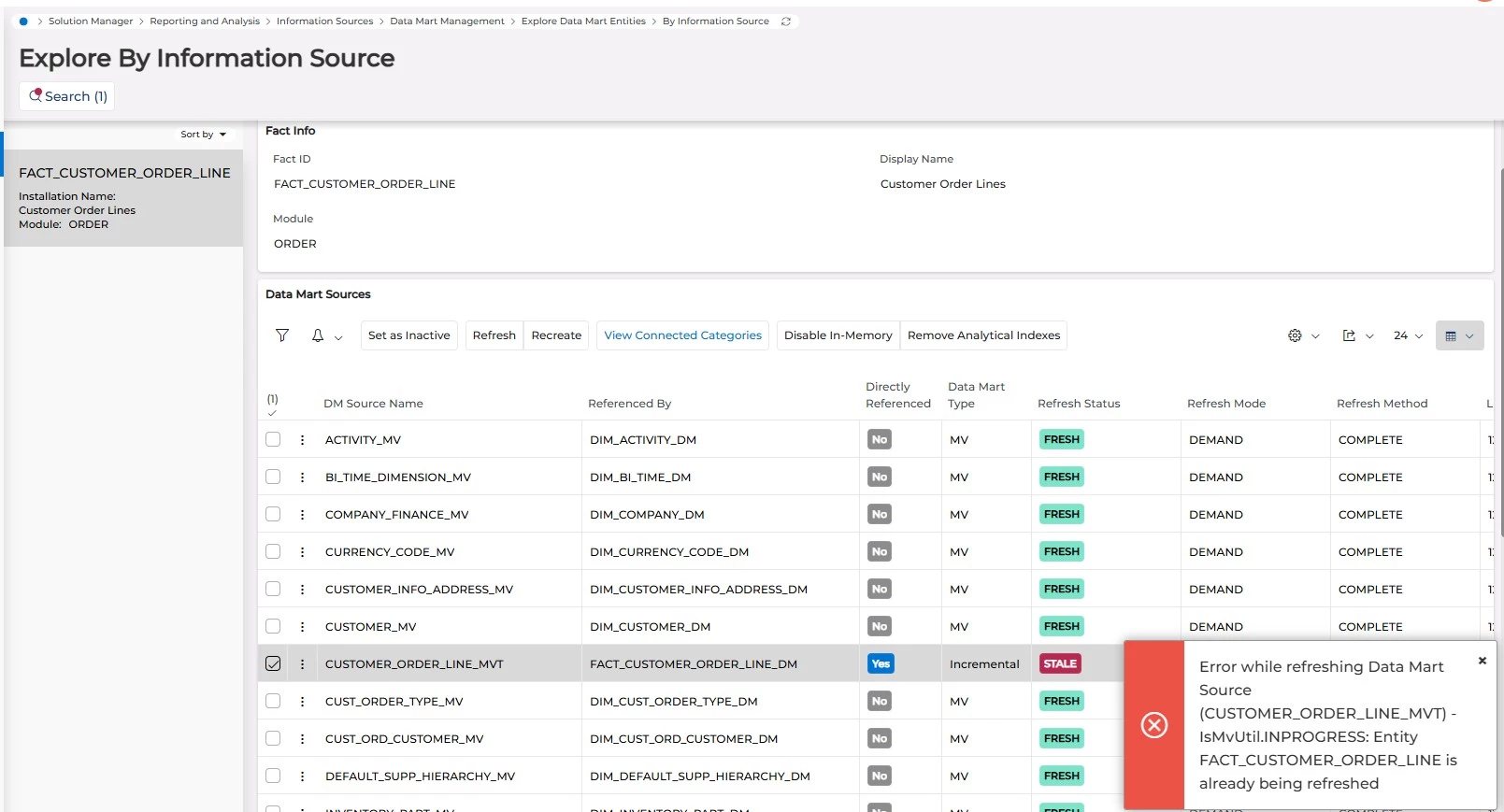This screenshot has width=1504, height=812.
Task: Expand the dropdown arrow beside bell icon
Action: [x=338, y=336]
